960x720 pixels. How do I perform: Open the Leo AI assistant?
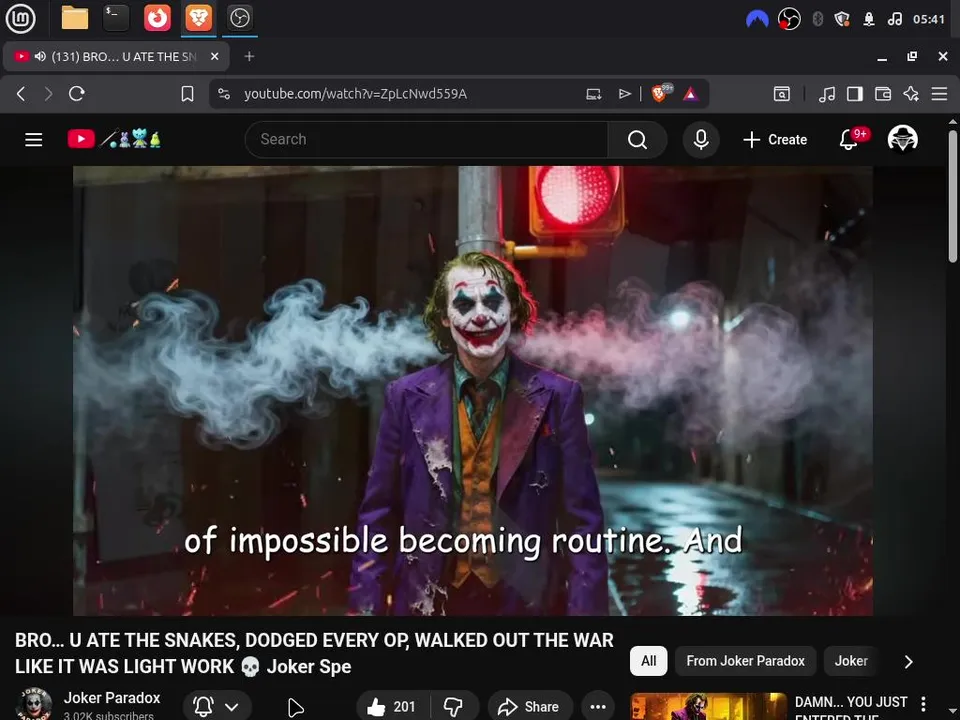pyautogui.click(x=911, y=94)
